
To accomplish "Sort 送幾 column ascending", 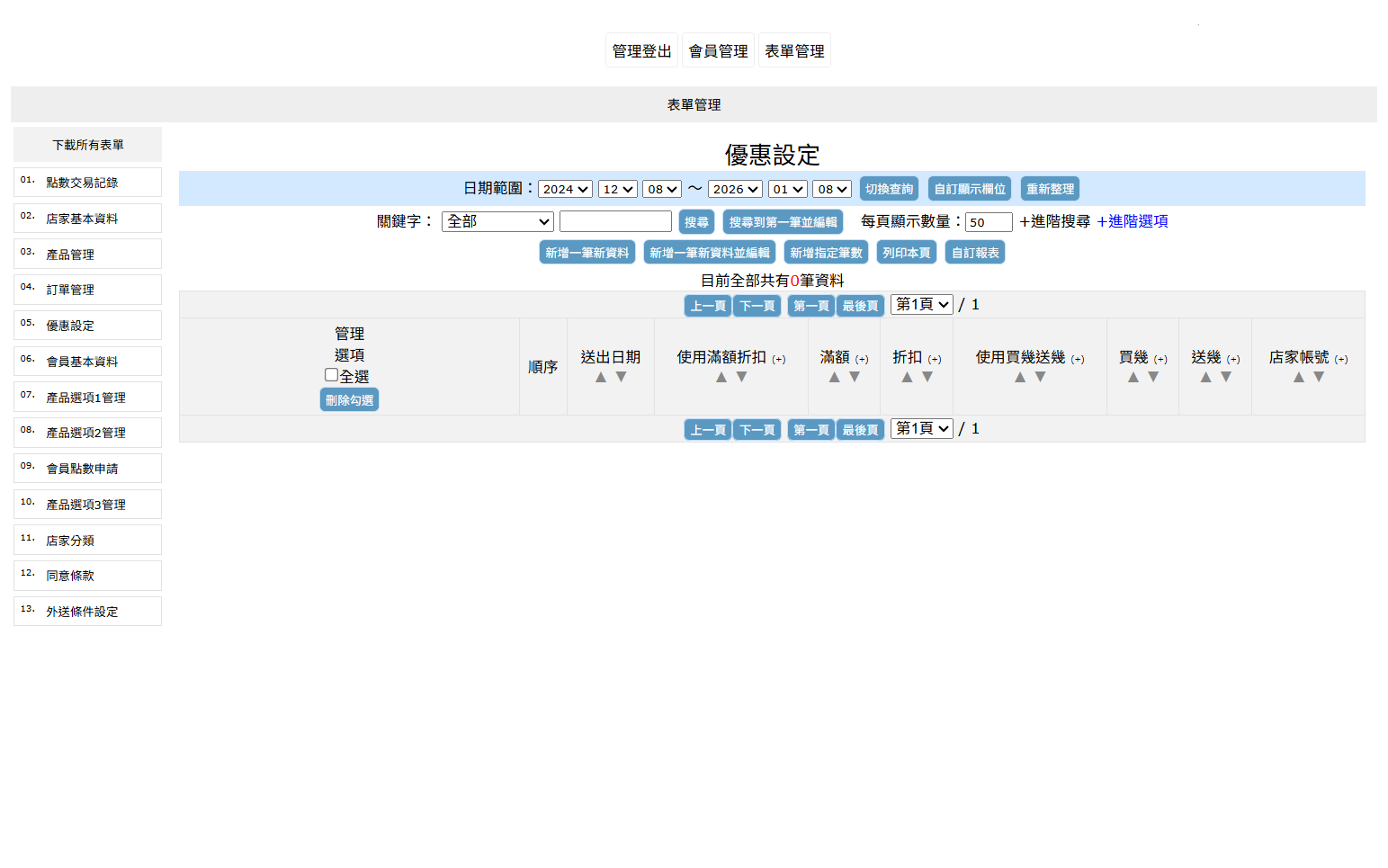I will [1205, 377].
